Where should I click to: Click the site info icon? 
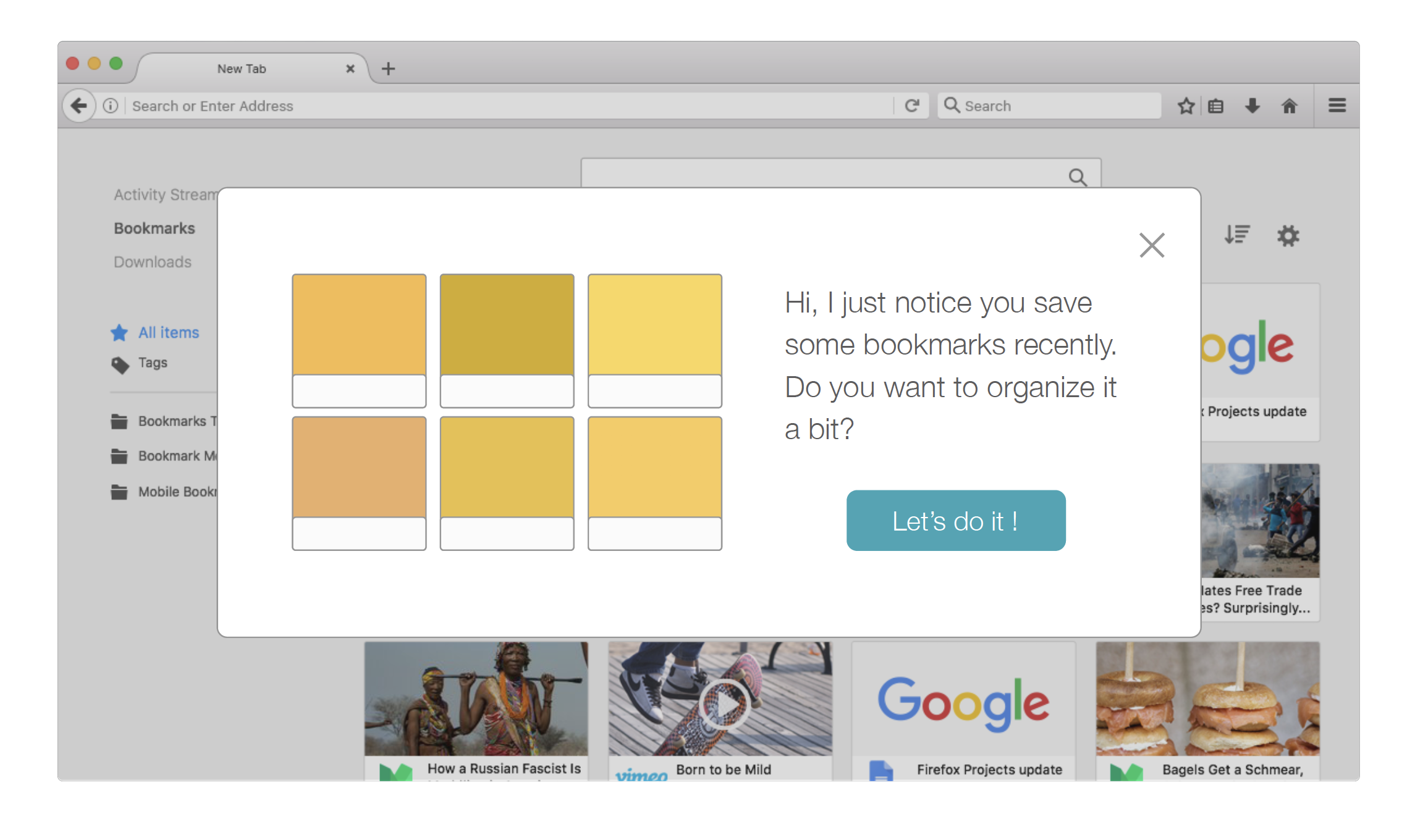tap(111, 106)
